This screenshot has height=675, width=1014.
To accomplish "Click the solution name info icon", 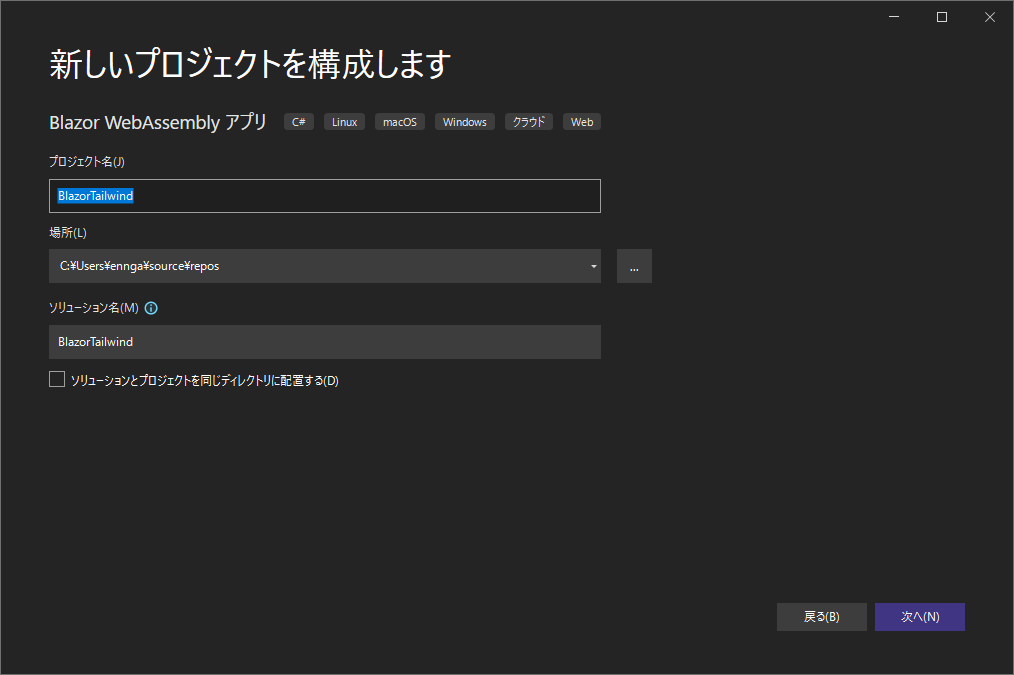I will pyautogui.click(x=151, y=308).
